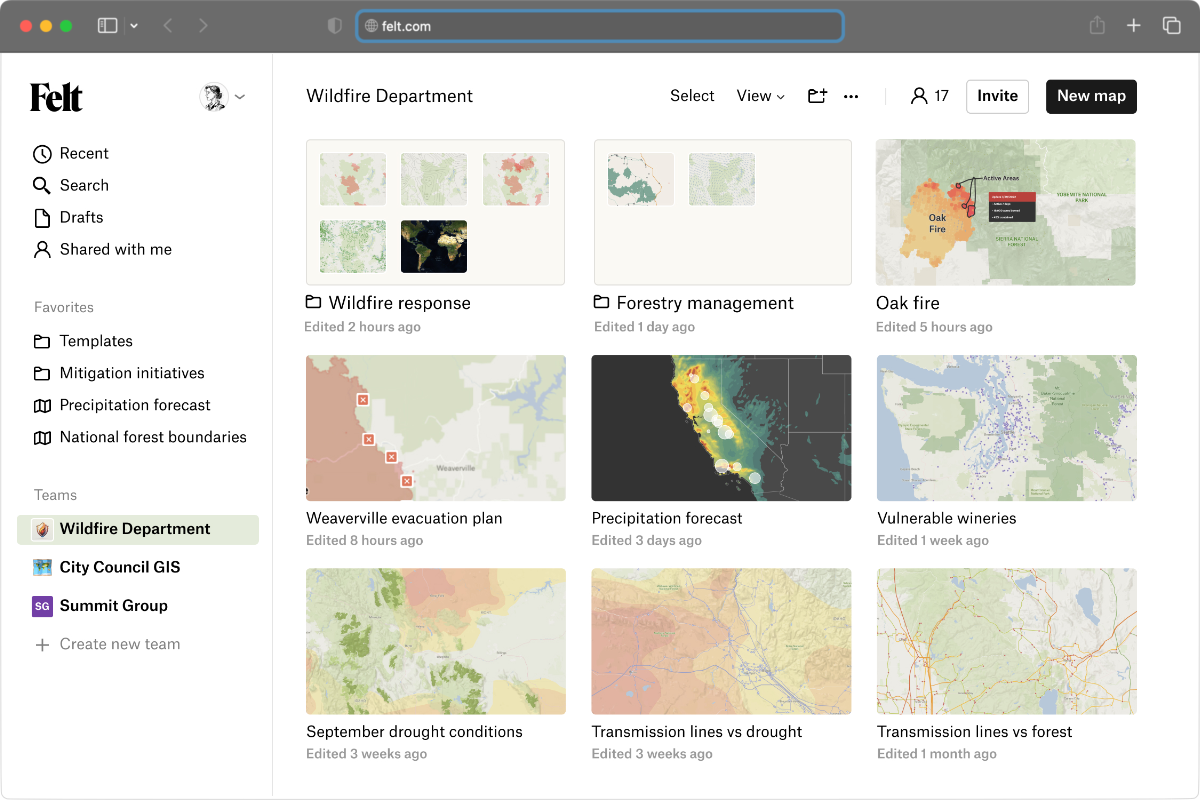Open the Precipitation forecast map card thumbnail
Image resolution: width=1200 pixels, height=800 pixels.
722,428
